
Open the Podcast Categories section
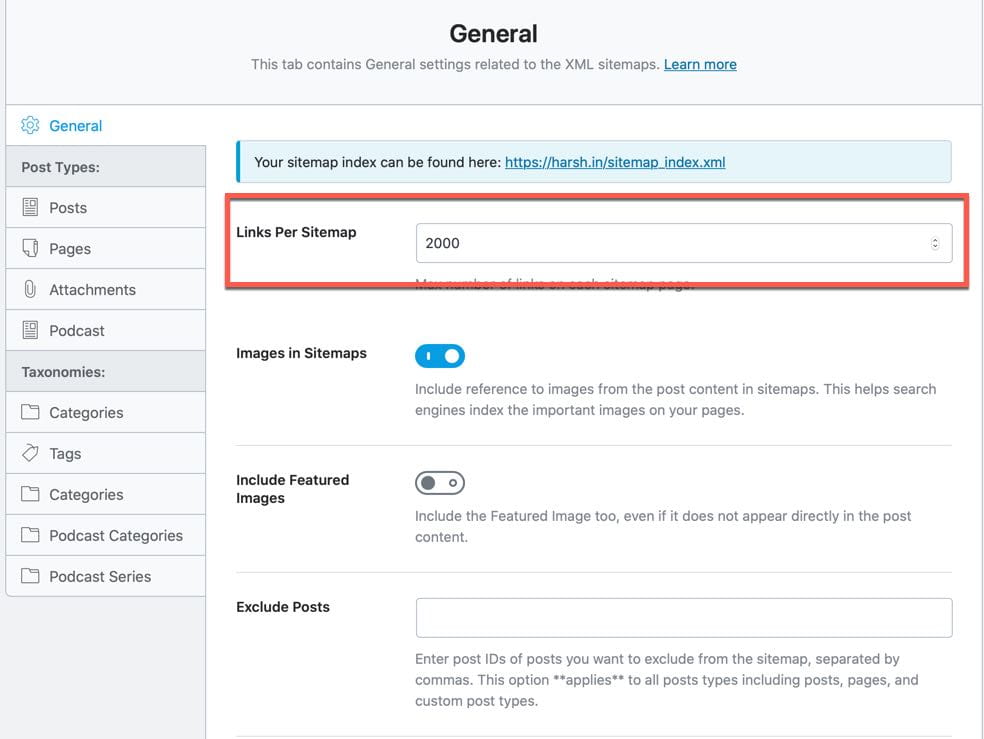pos(116,535)
